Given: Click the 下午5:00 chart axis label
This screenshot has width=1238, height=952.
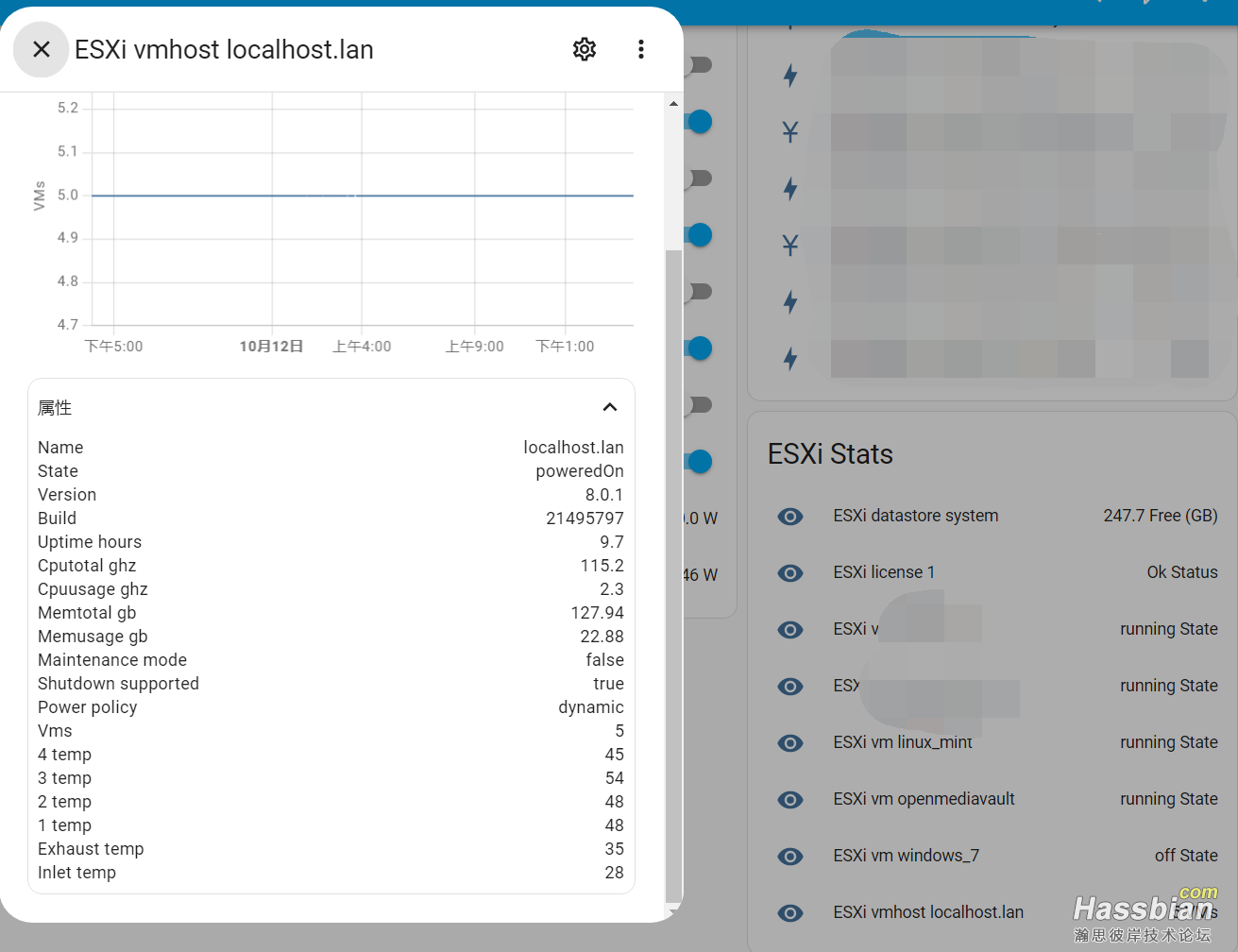Looking at the screenshot, I should click(x=113, y=347).
